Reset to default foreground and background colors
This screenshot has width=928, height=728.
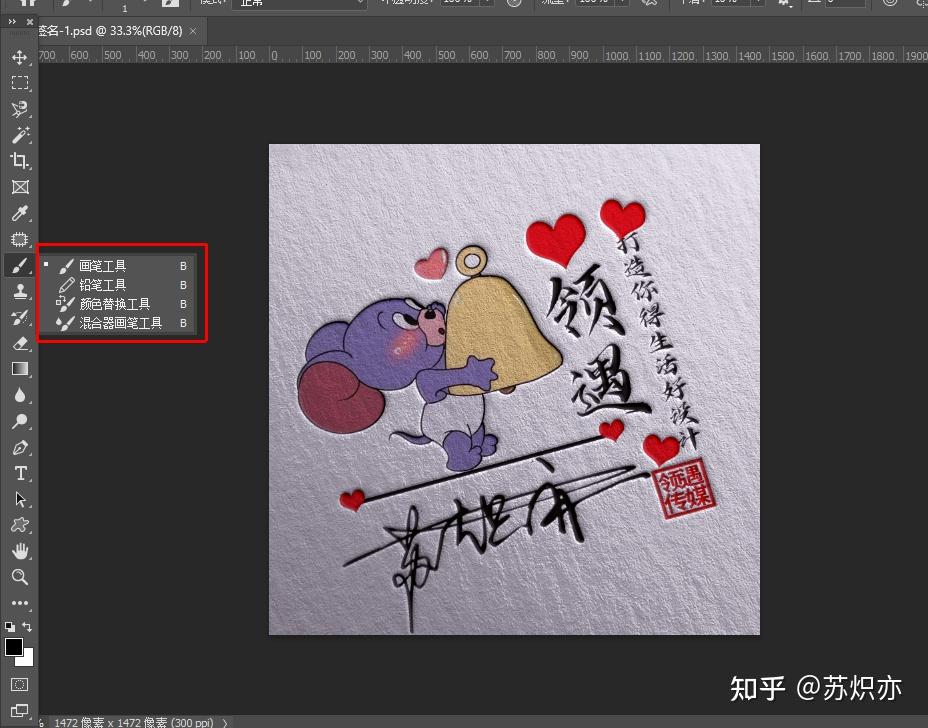pos(10,627)
